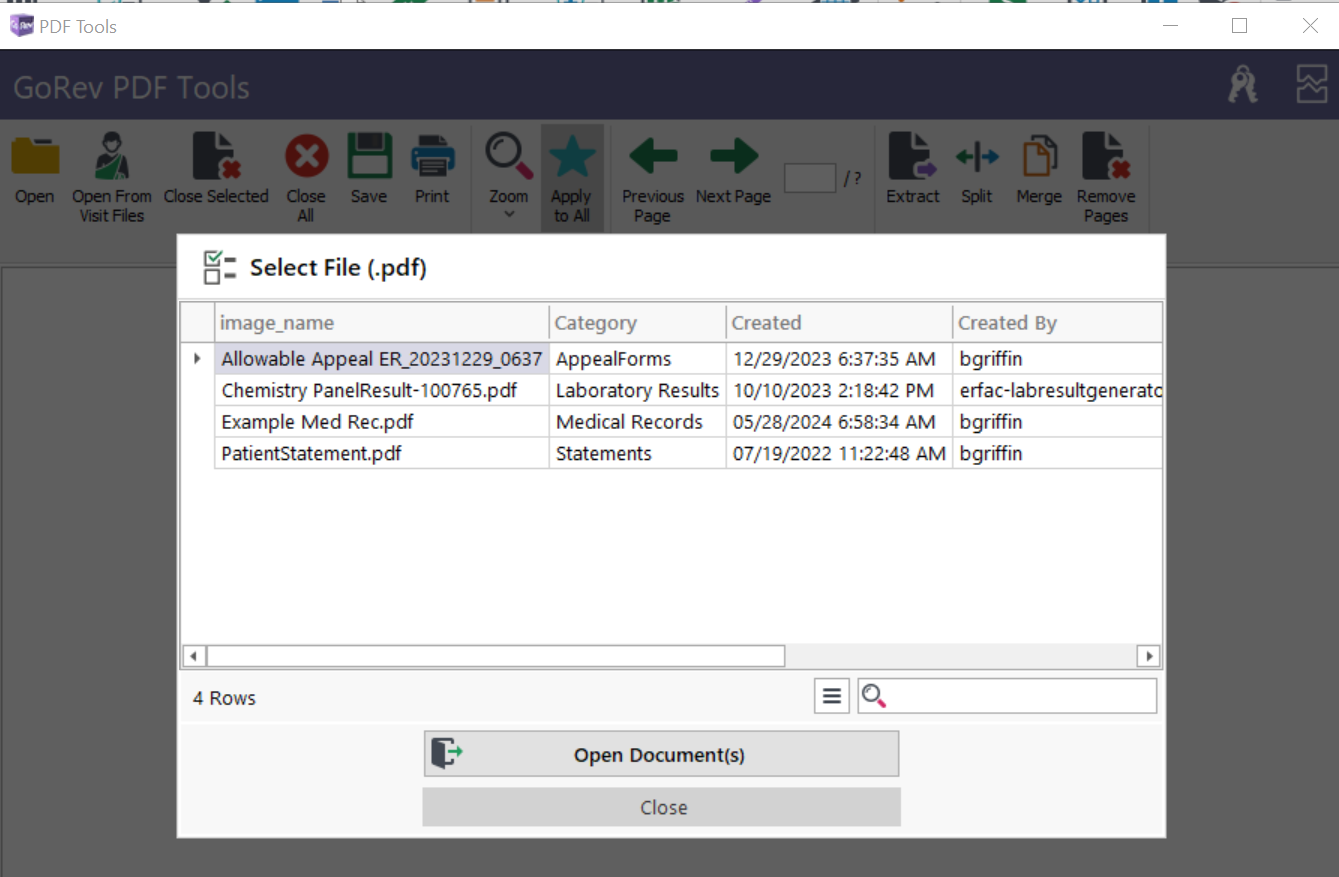Click the picture icon in header corner
The height and width of the screenshot is (877, 1339).
coord(1311,85)
